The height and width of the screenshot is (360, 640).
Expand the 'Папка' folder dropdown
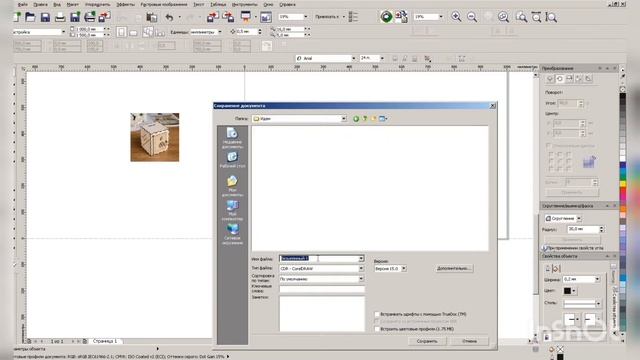pyautogui.click(x=344, y=119)
